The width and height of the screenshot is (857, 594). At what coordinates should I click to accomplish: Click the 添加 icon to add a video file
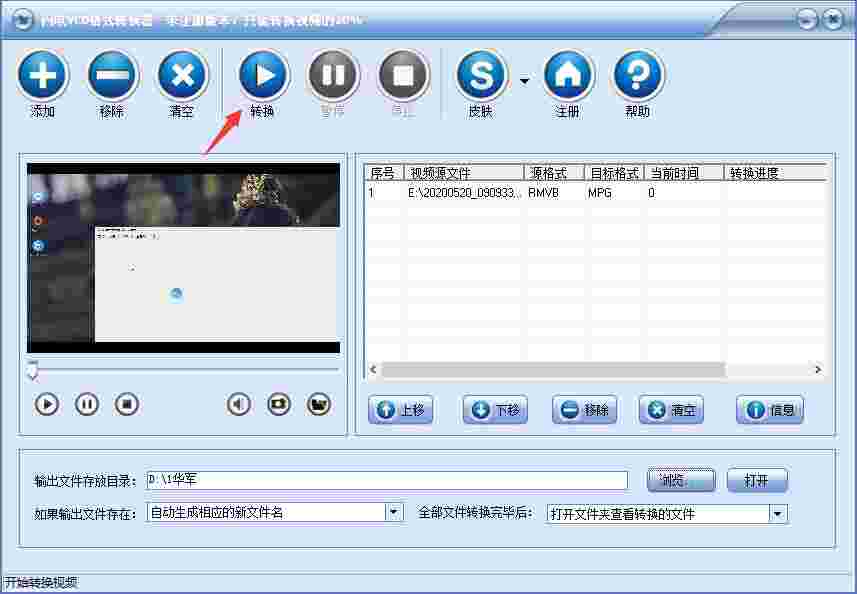pyautogui.click(x=42, y=78)
